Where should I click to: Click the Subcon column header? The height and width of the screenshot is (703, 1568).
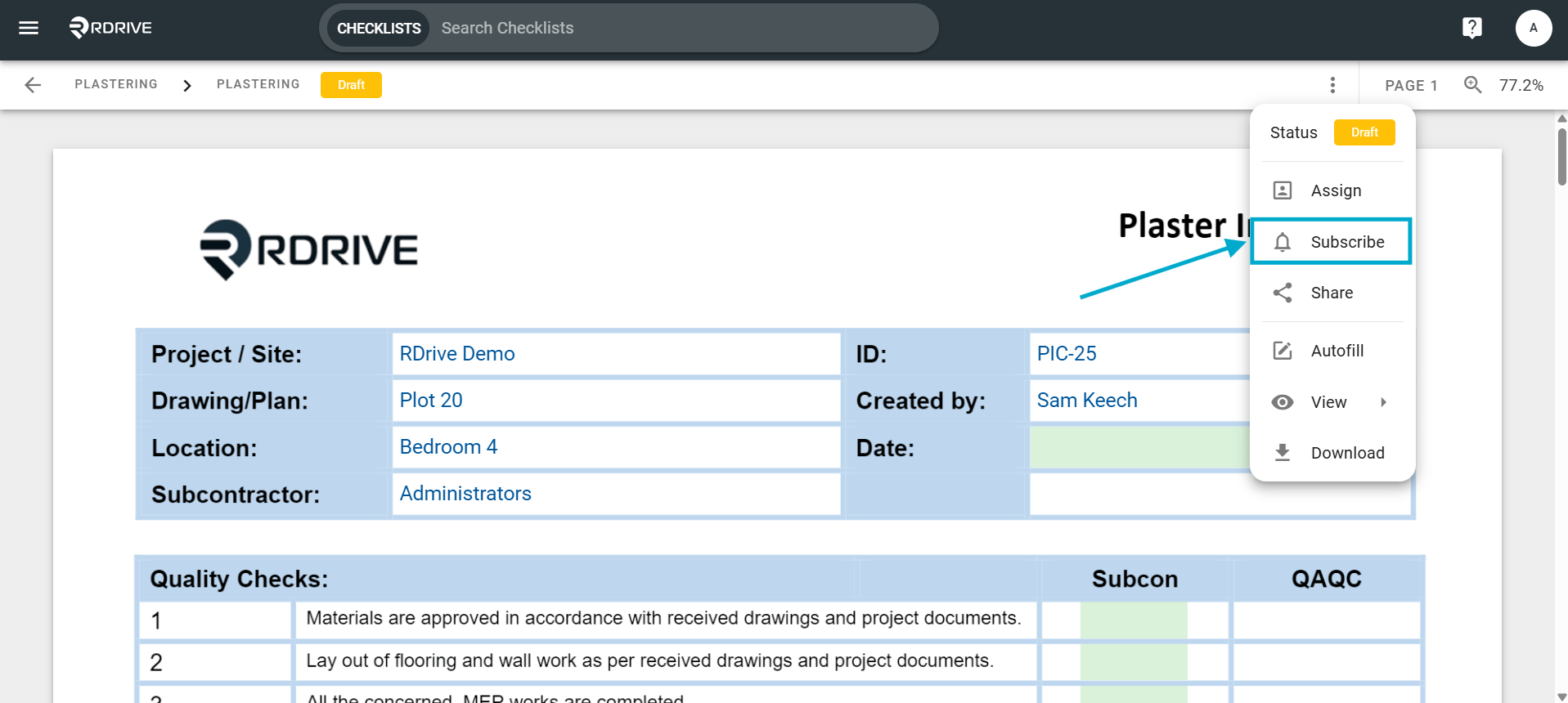tap(1134, 579)
